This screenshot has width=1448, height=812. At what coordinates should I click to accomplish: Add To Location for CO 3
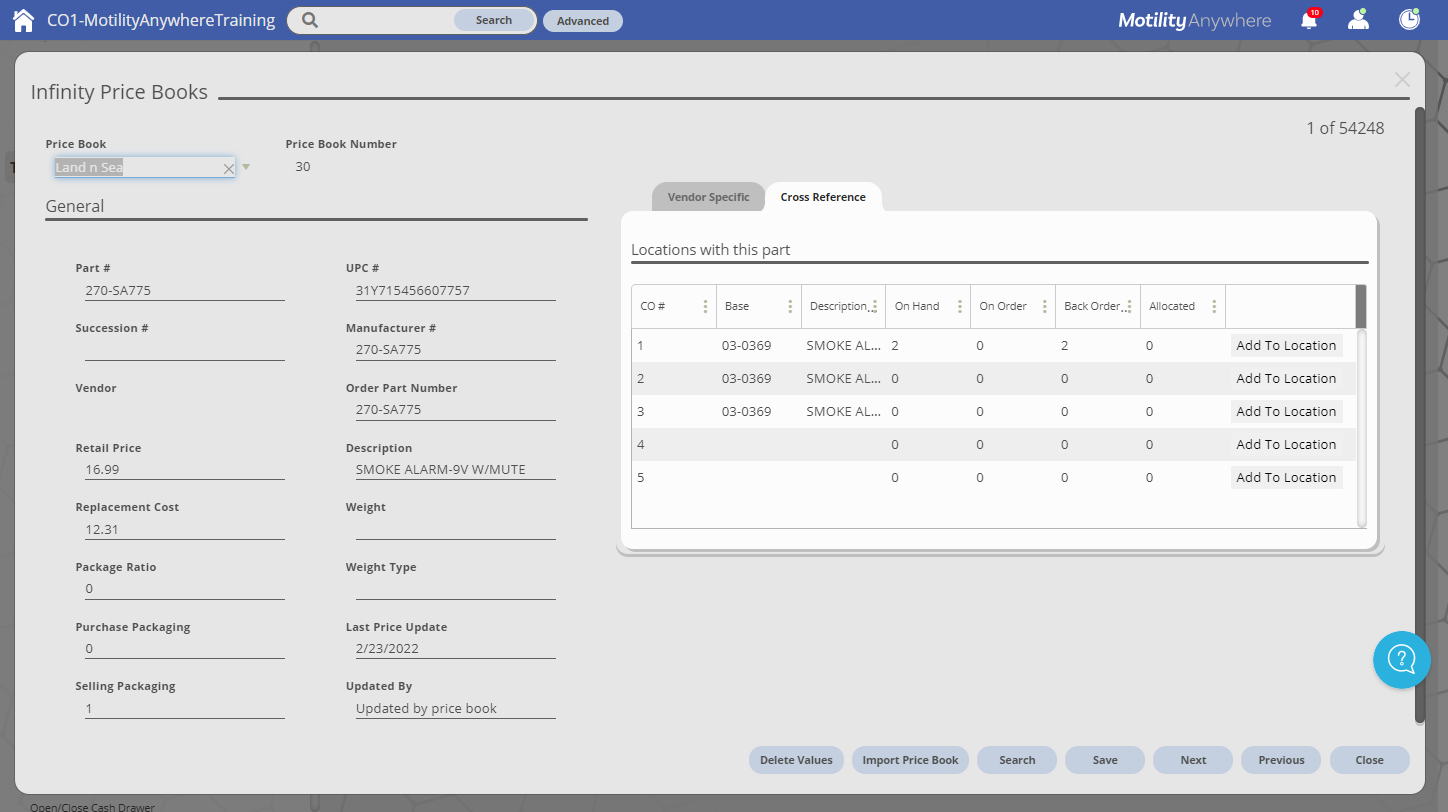(1286, 411)
